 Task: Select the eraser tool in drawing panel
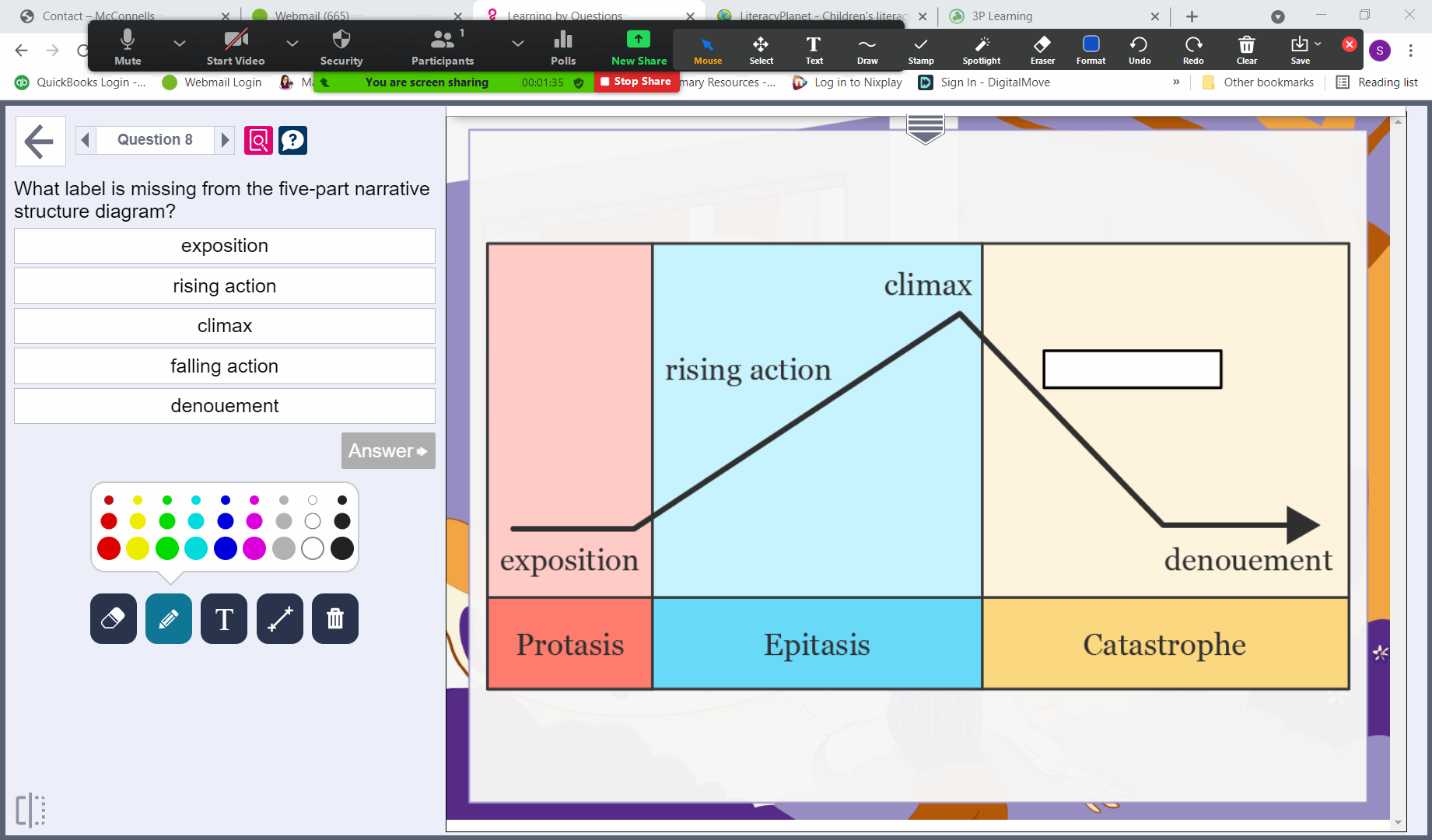114,619
